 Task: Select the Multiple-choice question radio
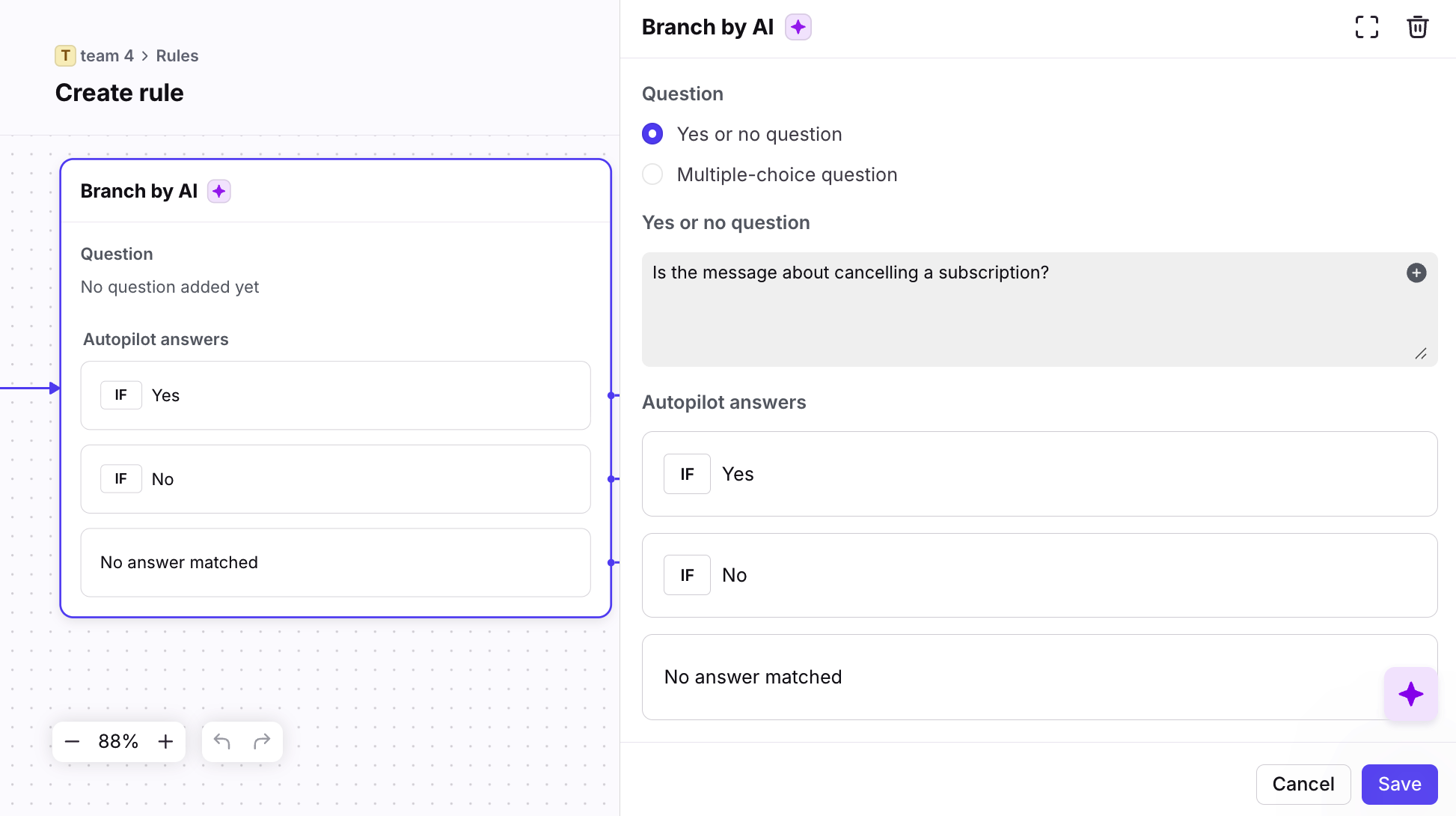point(652,174)
